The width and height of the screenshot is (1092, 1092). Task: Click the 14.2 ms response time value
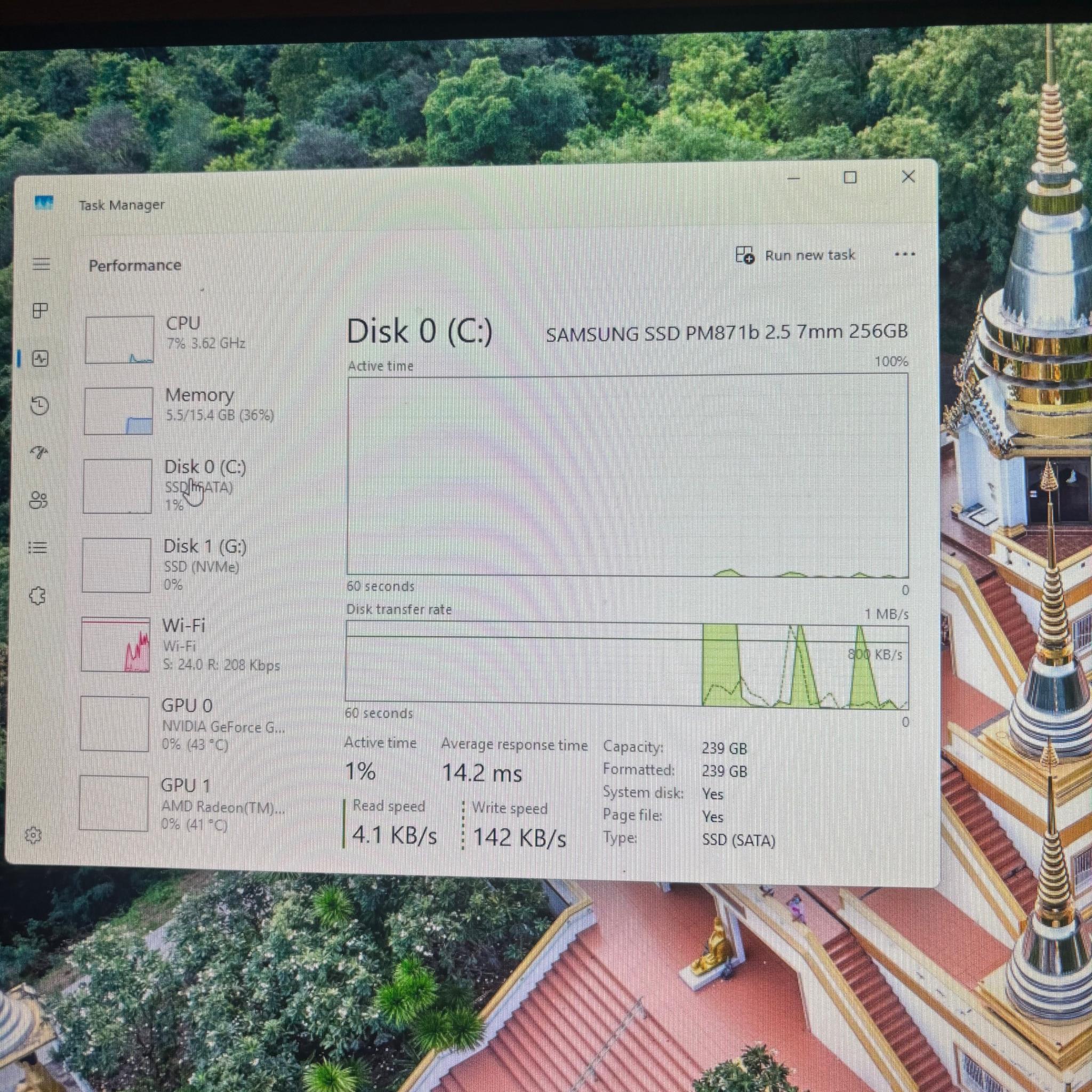click(x=482, y=773)
